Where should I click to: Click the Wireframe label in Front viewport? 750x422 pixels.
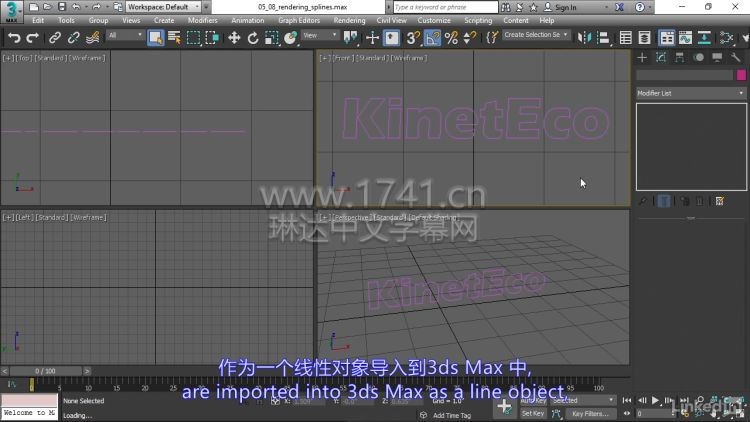coord(408,58)
